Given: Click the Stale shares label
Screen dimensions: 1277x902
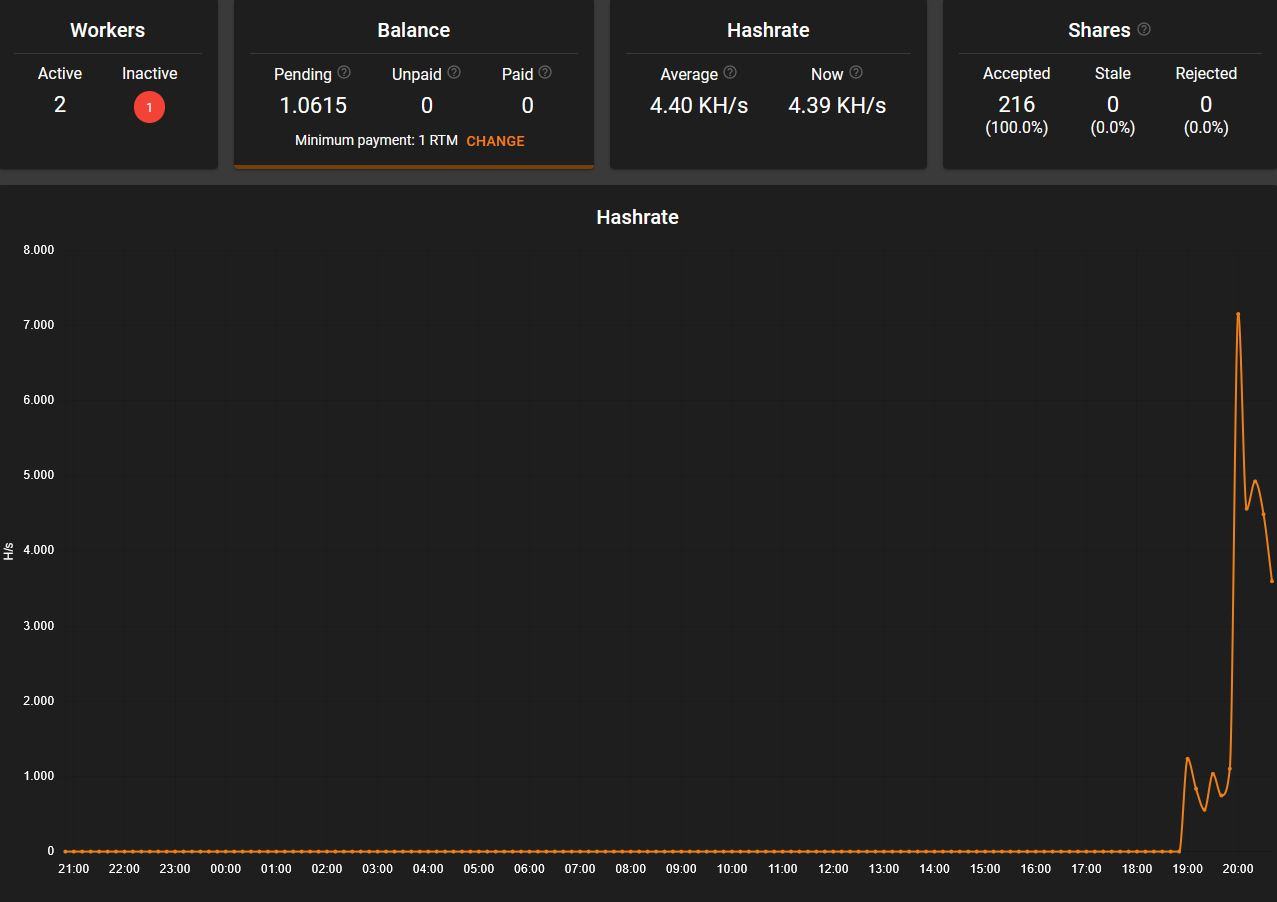Looking at the screenshot, I should point(1112,74).
